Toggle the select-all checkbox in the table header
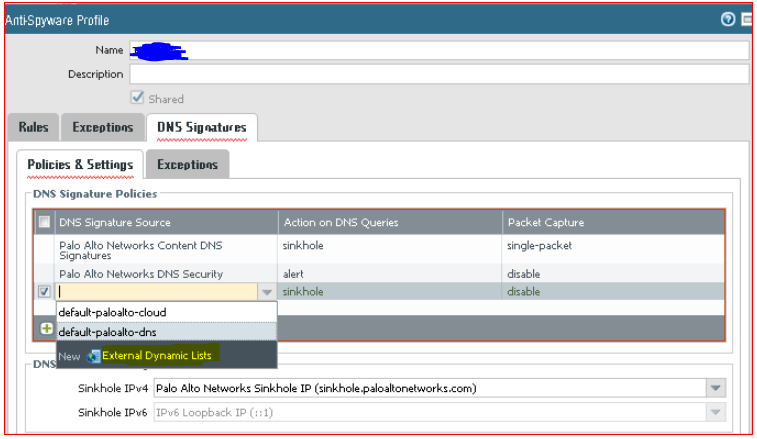 click(x=44, y=222)
